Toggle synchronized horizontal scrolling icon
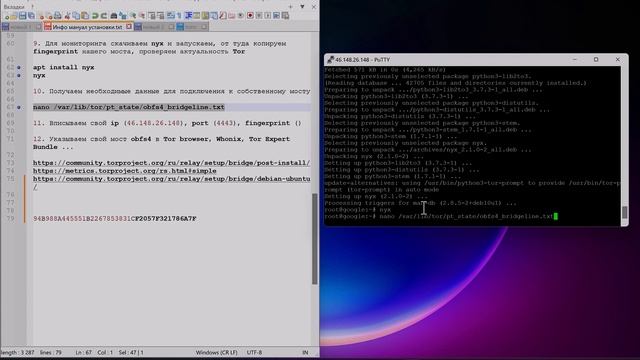Screen dimensions: 640x360 pos(161,16)
